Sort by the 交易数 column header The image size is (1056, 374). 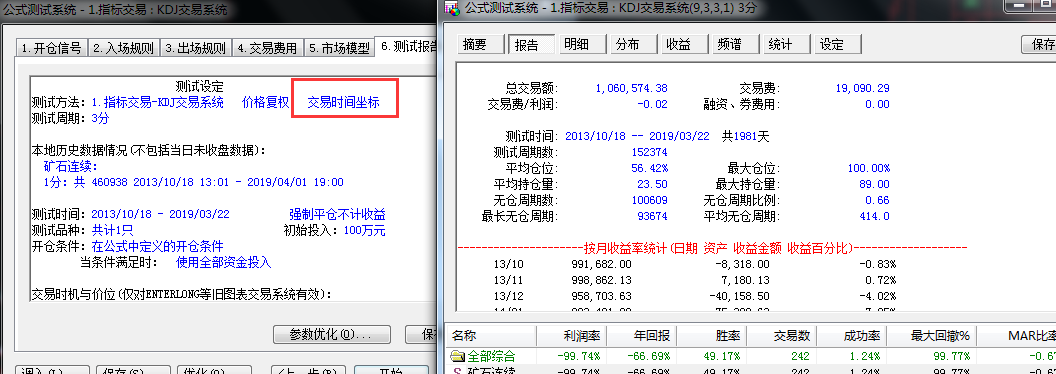[782, 336]
